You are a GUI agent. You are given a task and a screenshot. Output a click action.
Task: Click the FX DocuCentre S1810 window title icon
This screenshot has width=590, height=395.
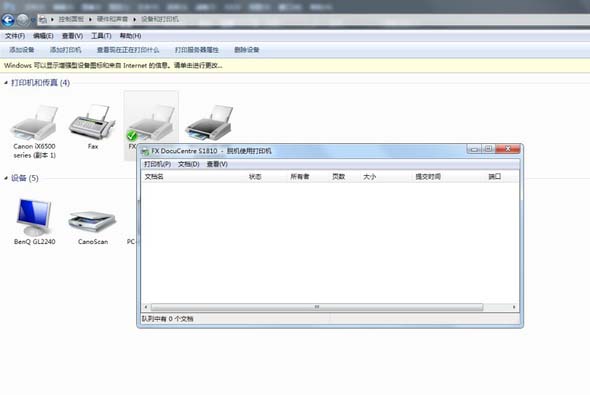point(145,152)
